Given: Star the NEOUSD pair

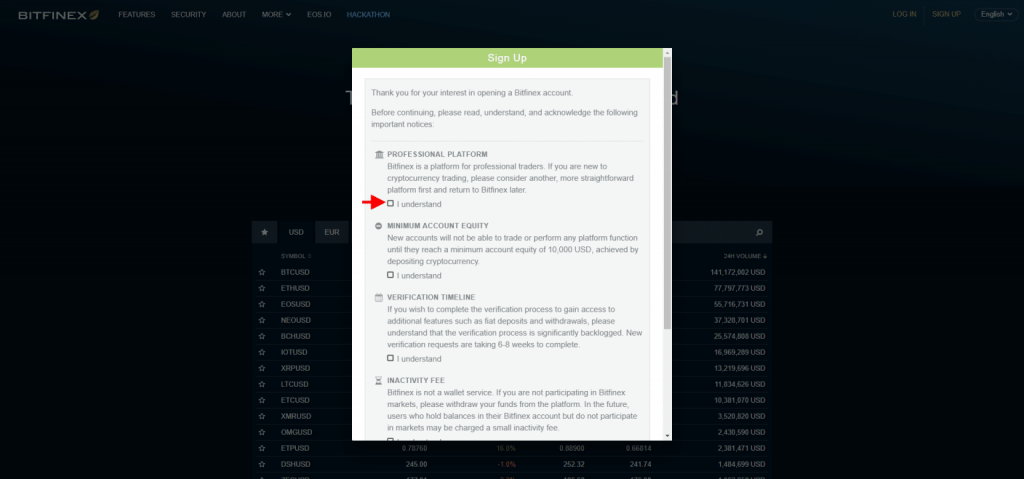Looking at the screenshot, I should [x=262, y=320].
